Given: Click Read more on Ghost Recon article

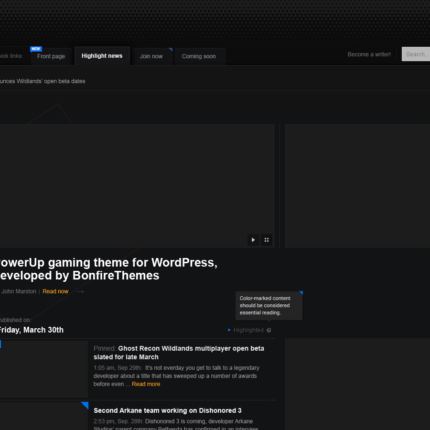Looking at the screenshot, I should (x=146, y=384).
